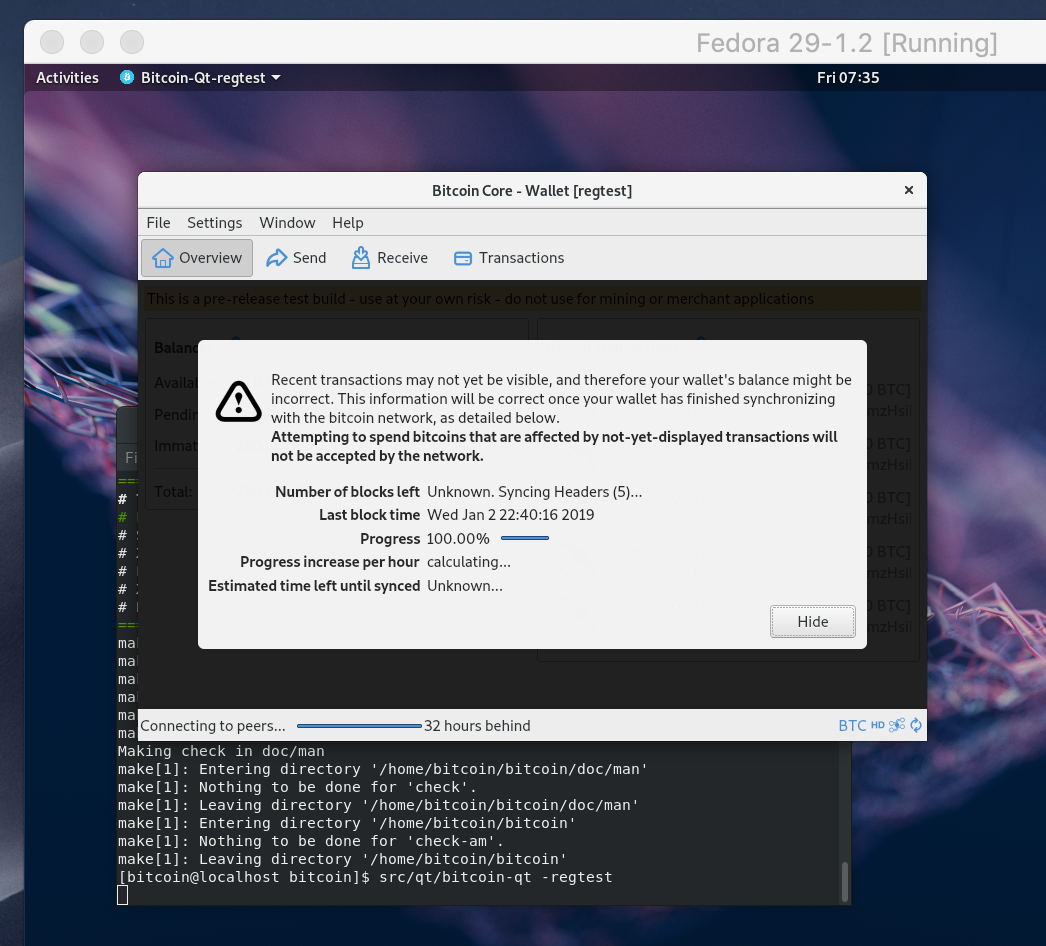The width and height of the screenshot is (1046, 946).
Task: Click the 'Bitcoin Core - Wallet [regtest]' title bar
Action: (x=532, y=191)
